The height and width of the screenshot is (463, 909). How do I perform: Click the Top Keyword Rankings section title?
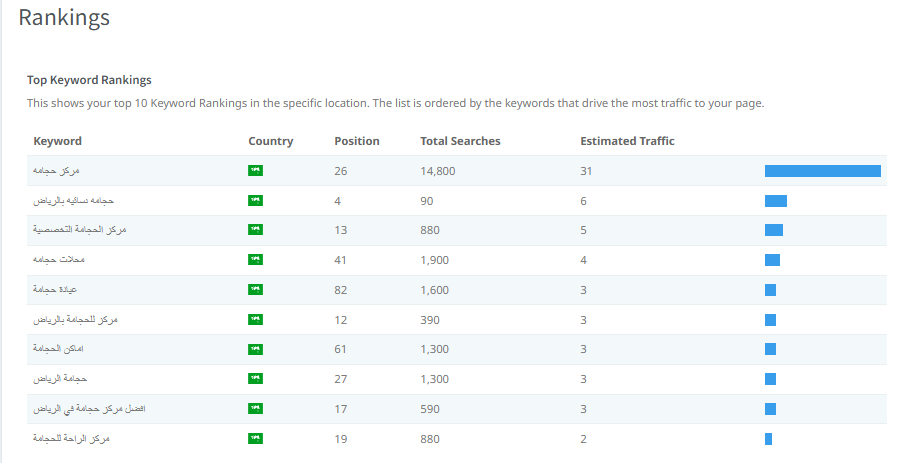89,80
